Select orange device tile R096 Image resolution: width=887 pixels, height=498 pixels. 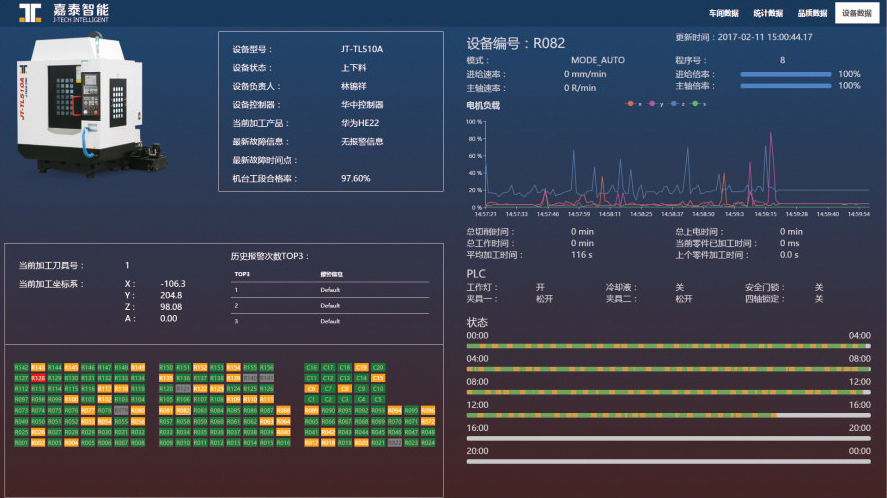pyautogui.click(x=427, y=410)
